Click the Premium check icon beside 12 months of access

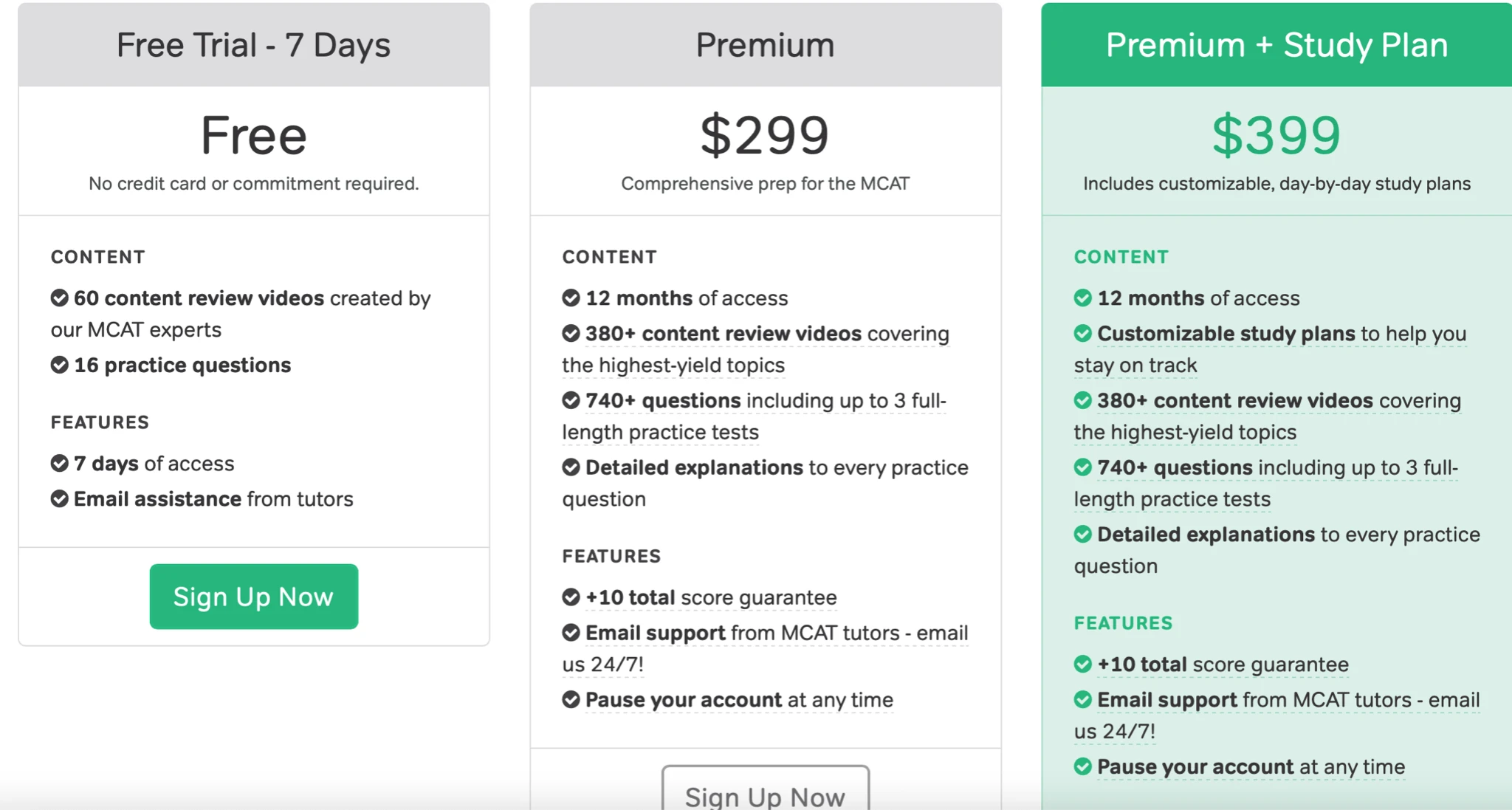tap(571, 298)
